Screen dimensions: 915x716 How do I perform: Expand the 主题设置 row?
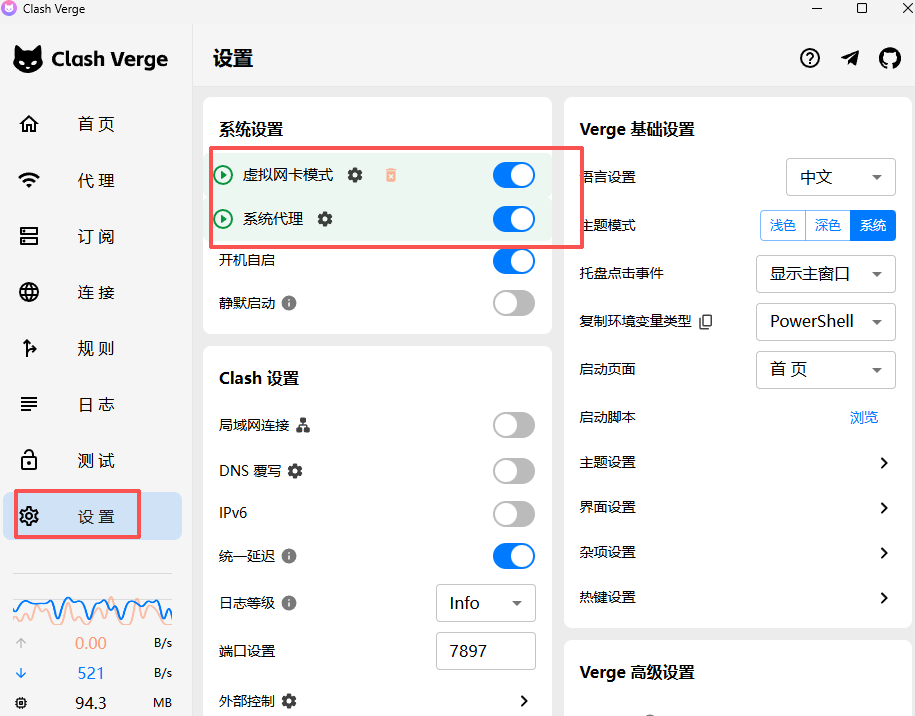[739, 462]
